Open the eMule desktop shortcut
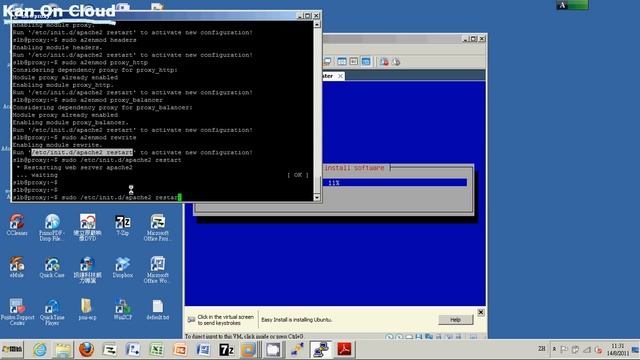This screenshot has height=360, width=640. click(17, 267)
